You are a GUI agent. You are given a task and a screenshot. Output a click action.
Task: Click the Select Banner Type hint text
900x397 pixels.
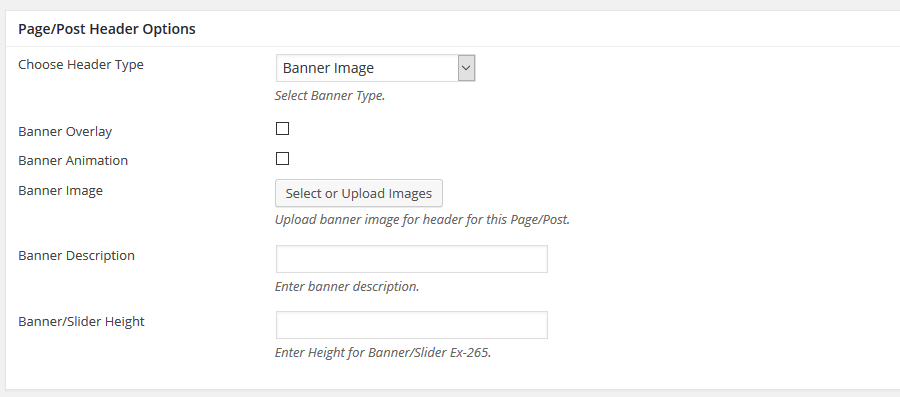pyautogui.click(x=329, y=96)
